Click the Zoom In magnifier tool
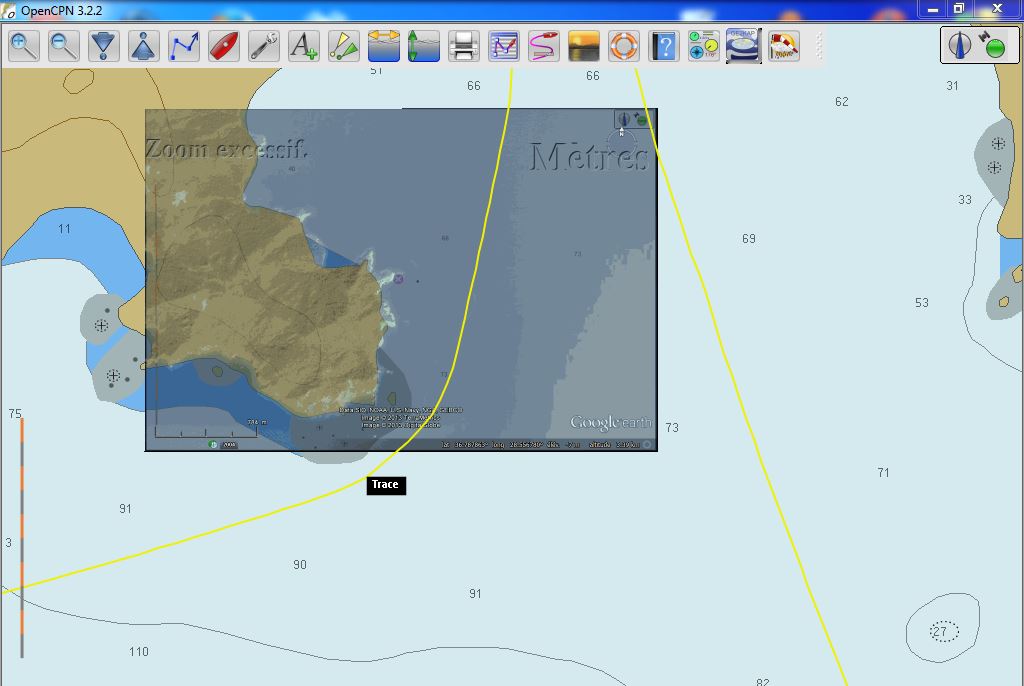The height and width of the screenshot is (686, 1024). (24, 46)
